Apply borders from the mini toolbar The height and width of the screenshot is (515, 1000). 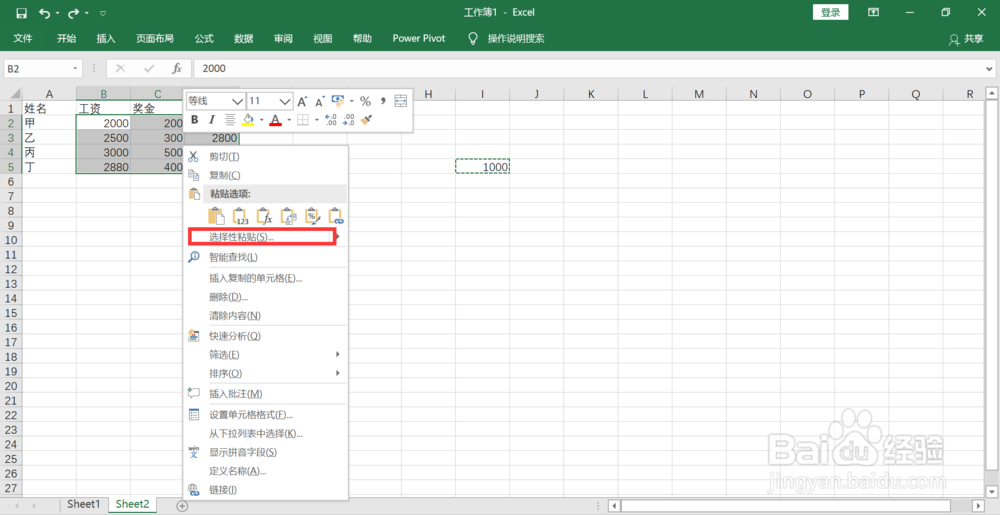[303, 119]
